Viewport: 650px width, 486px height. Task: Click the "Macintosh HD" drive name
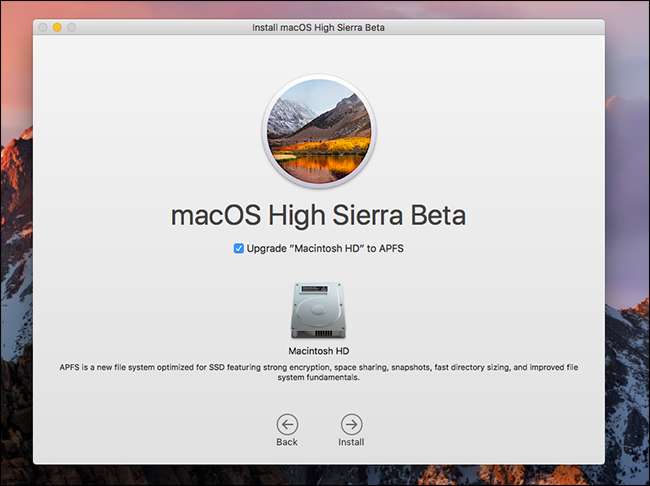point(319,351)
